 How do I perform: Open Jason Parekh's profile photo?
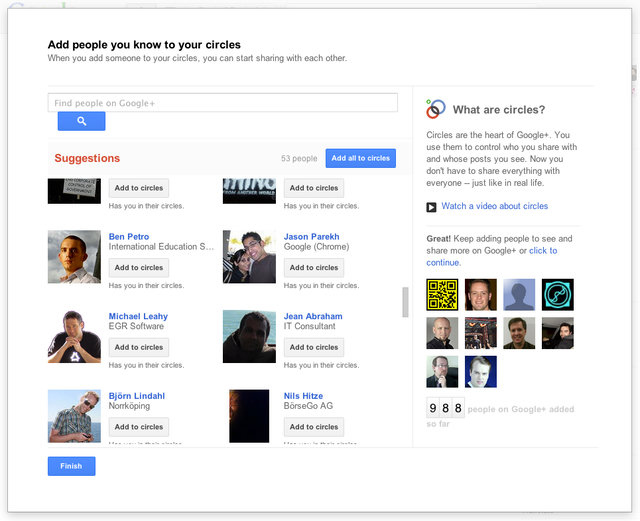(x=249, y=257)
